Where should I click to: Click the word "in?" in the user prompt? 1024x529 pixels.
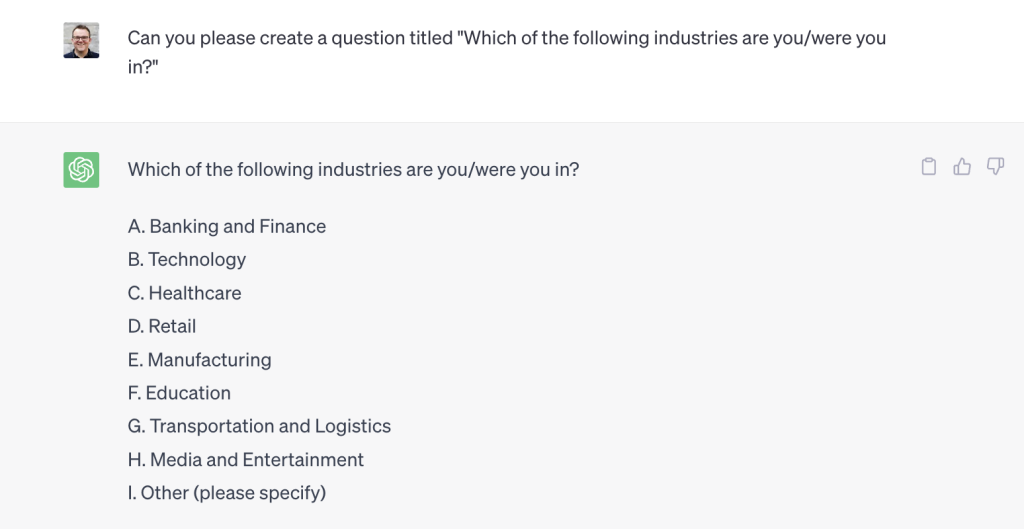pos(144,68)
